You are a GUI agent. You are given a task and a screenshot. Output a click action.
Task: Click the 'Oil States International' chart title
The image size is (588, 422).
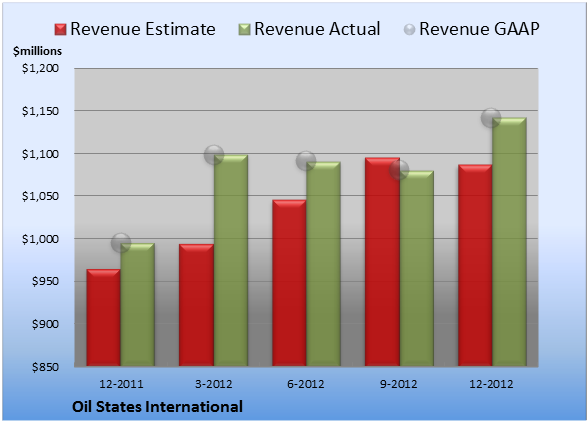tap(158, 407)
